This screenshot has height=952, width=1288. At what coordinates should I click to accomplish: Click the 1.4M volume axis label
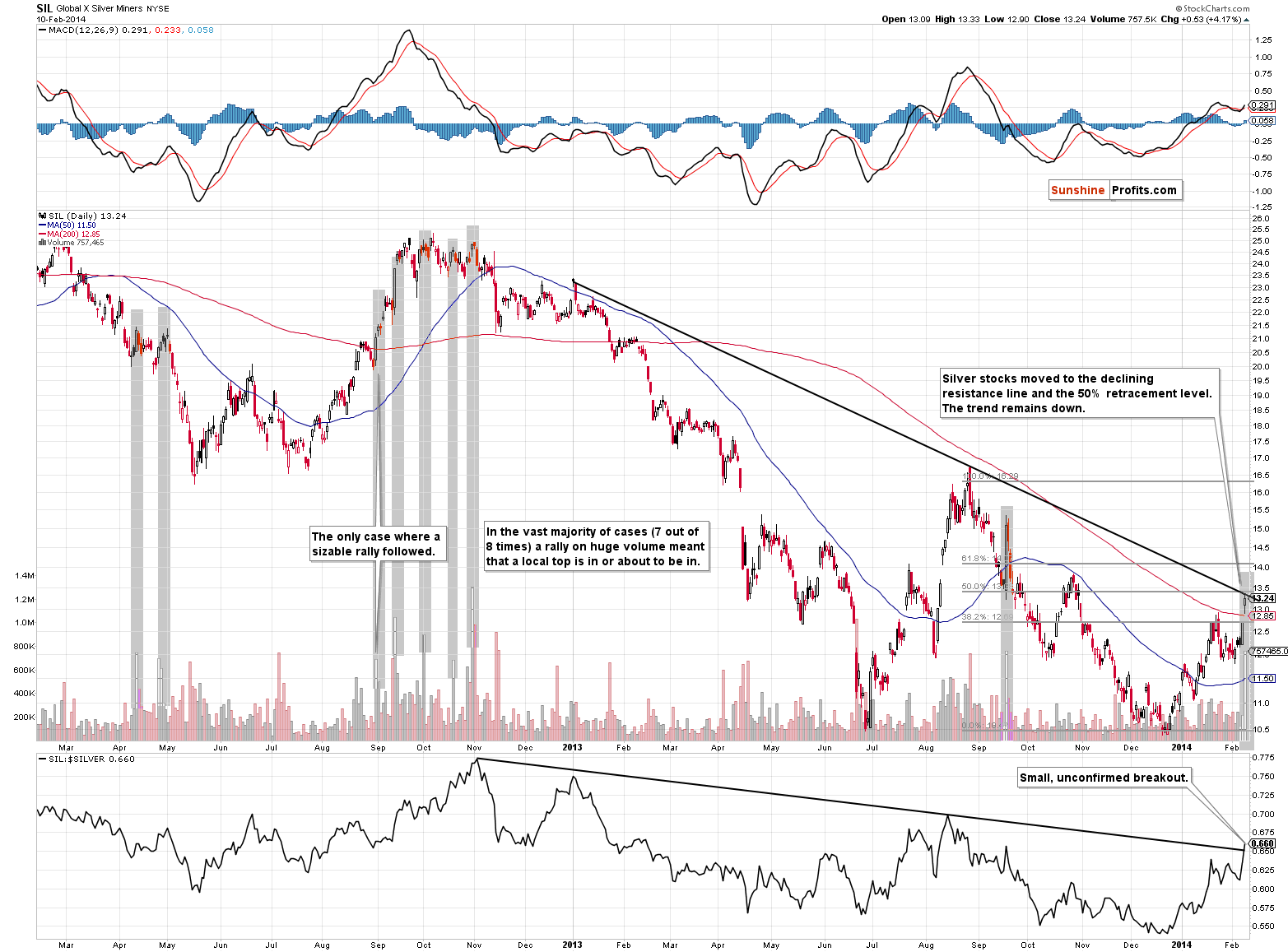(x=25, y=576)
